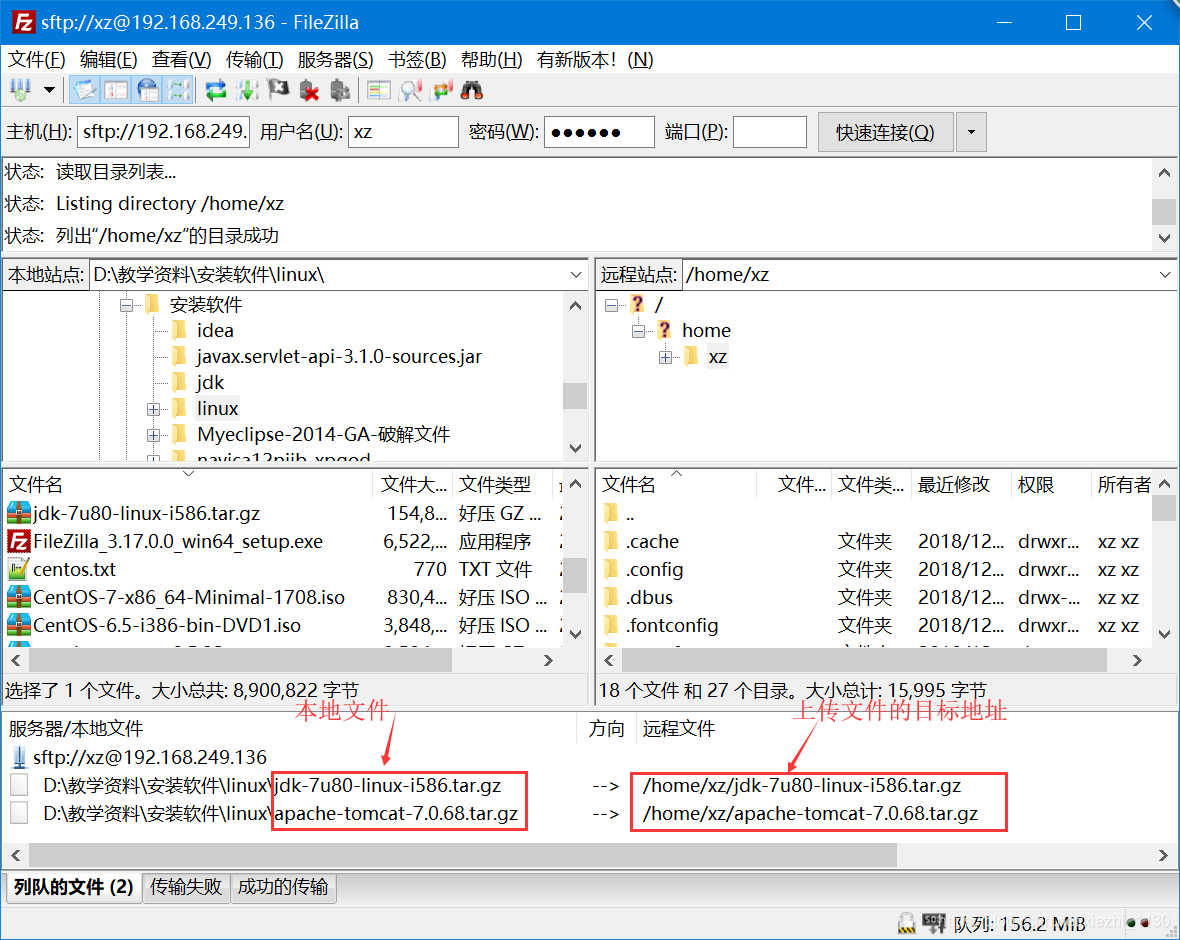
Task: Collapse the 安装软件 tree node
Action: [x=126, y=305]
